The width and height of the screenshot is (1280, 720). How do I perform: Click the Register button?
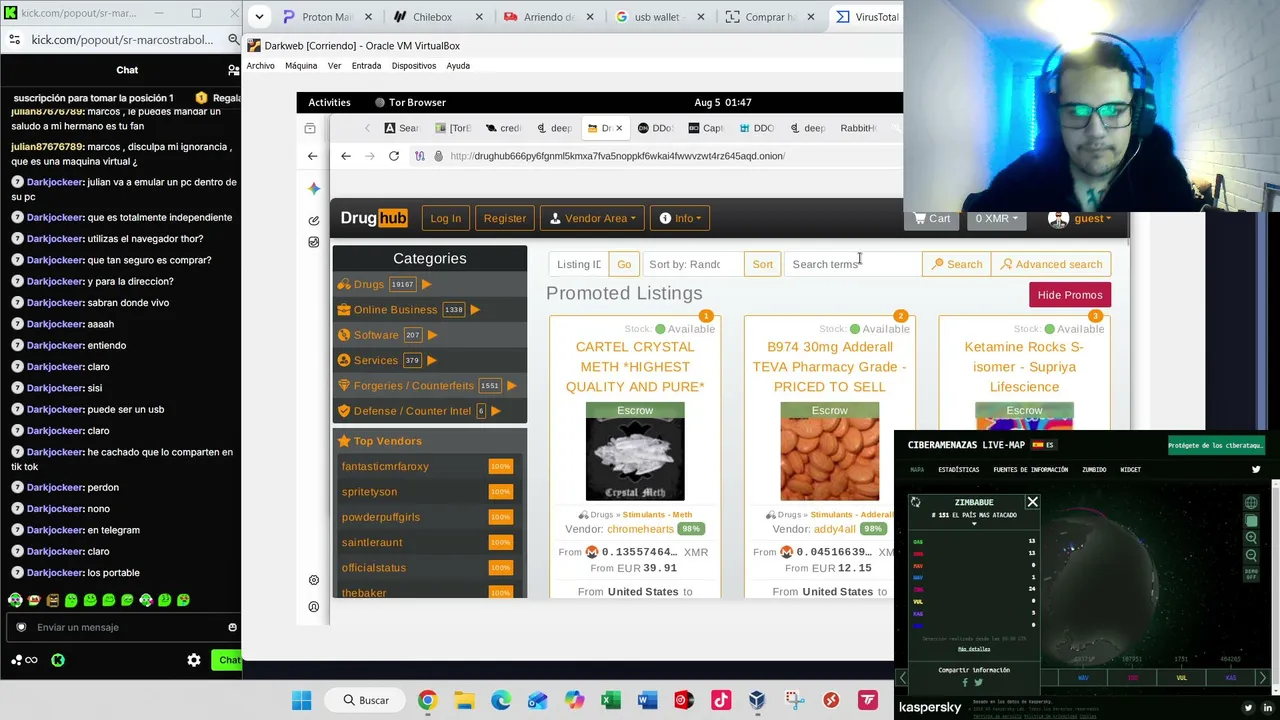tap(505, 218)
